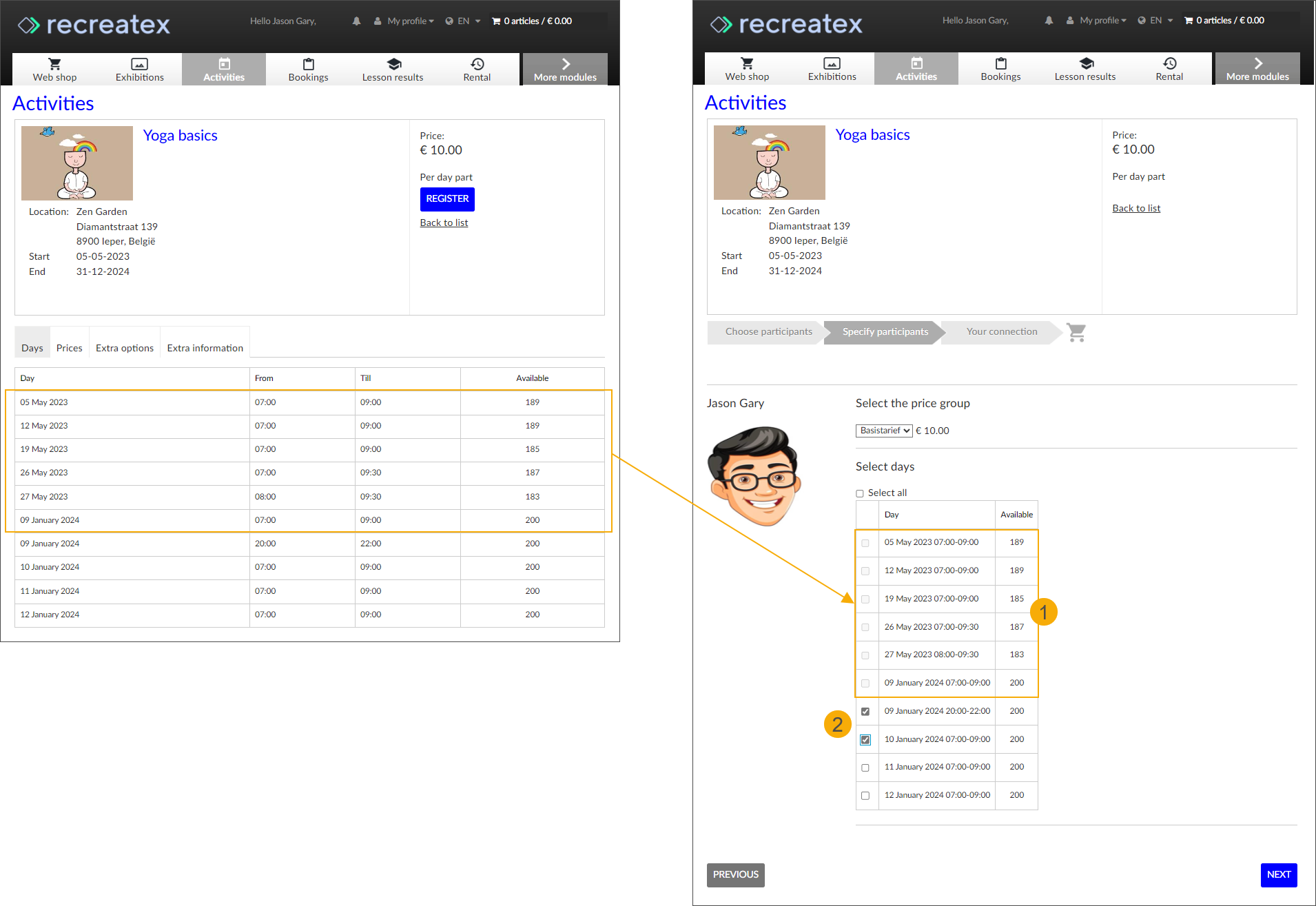Uncheck 09 January 2024 20:00-22:00 day

[x=865, y=712]
